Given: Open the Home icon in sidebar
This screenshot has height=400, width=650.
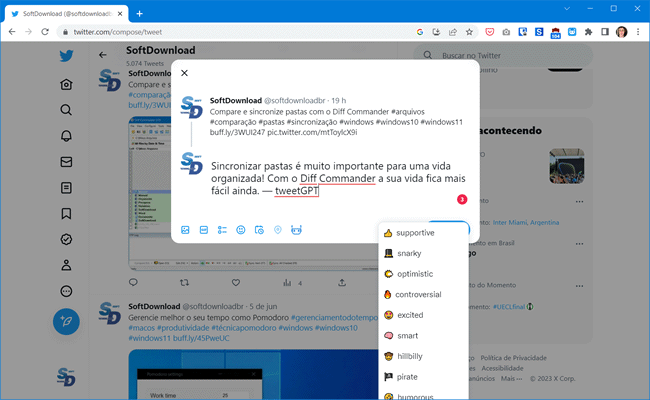Looking at the screenshot, I should [66, 85].
